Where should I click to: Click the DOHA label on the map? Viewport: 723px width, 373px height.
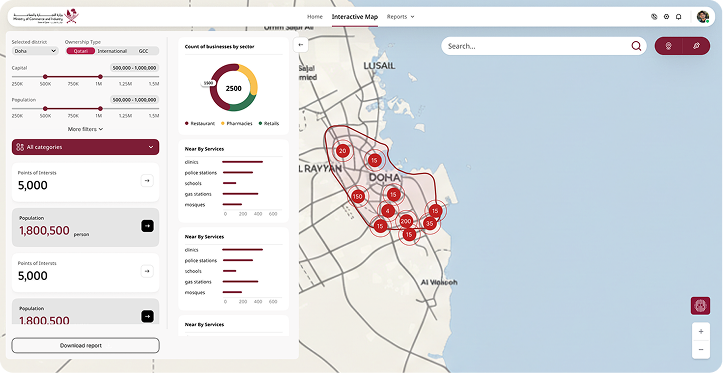click(x=384, y=178)
